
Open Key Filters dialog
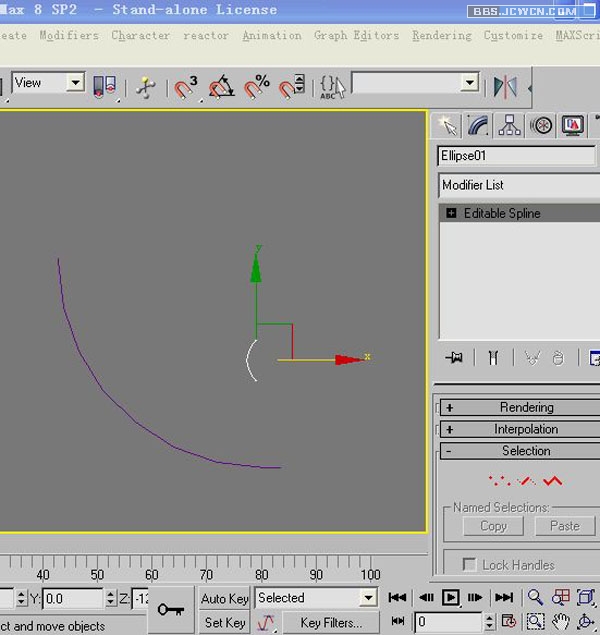pyautogui.click(x=331, y=622)
